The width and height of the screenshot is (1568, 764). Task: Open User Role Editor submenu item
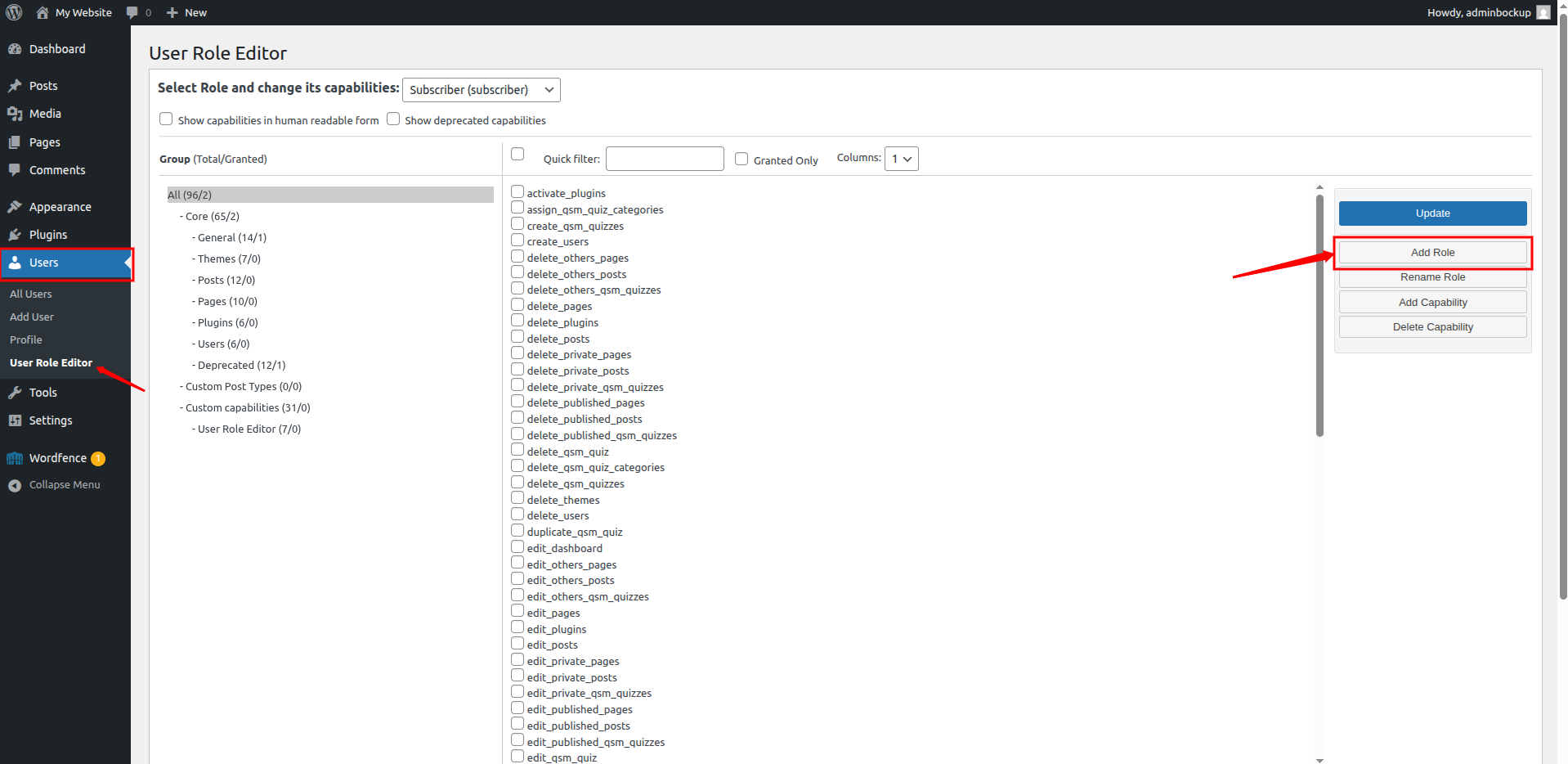tap(52, 362)
